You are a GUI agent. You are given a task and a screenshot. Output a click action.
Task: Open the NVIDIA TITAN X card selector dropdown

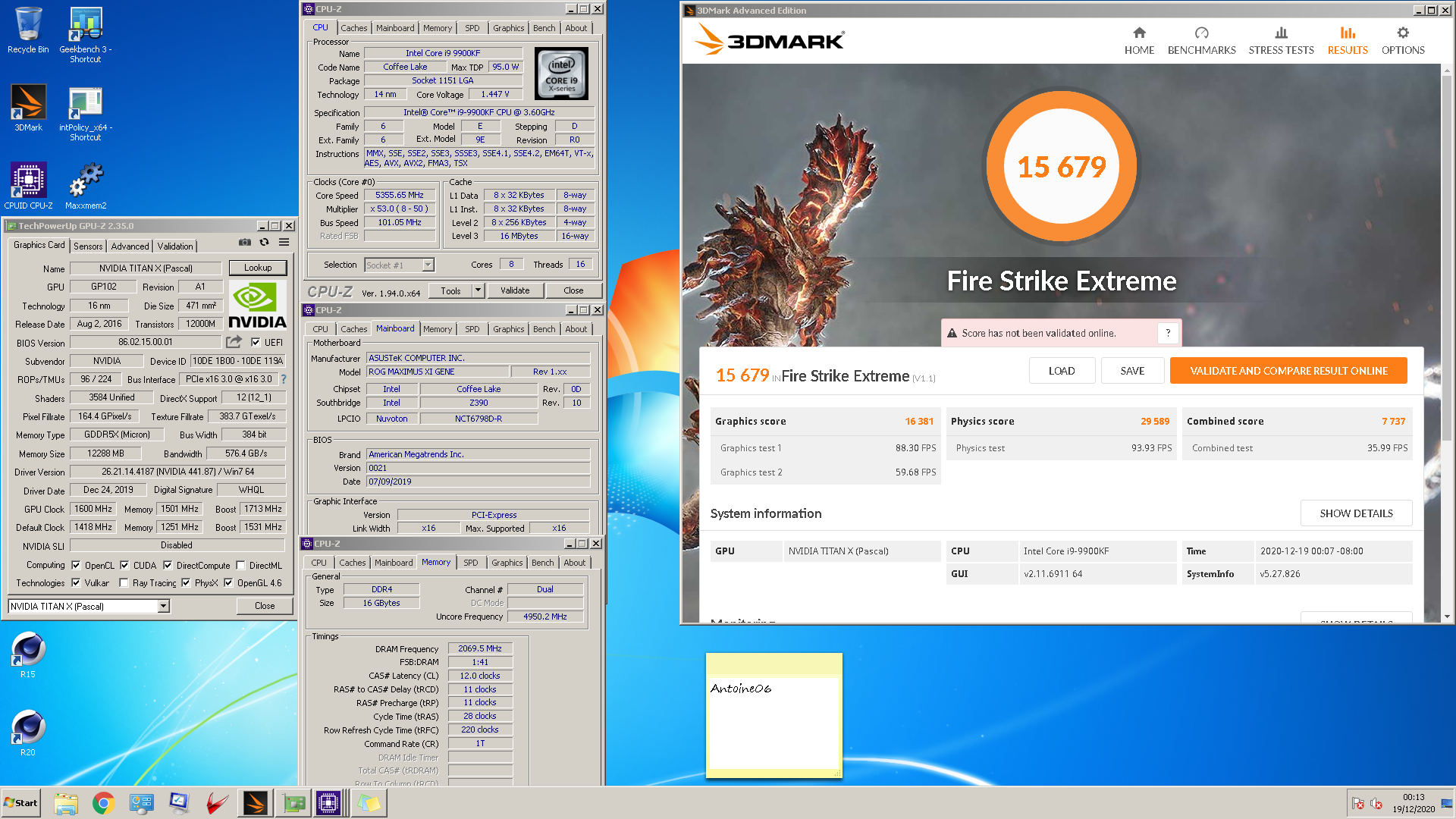(x=164, y=606)
